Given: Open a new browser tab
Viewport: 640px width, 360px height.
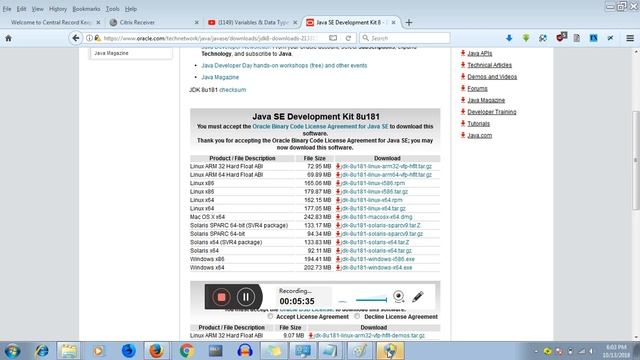Looking at the screenshot, I should [409, 22].
